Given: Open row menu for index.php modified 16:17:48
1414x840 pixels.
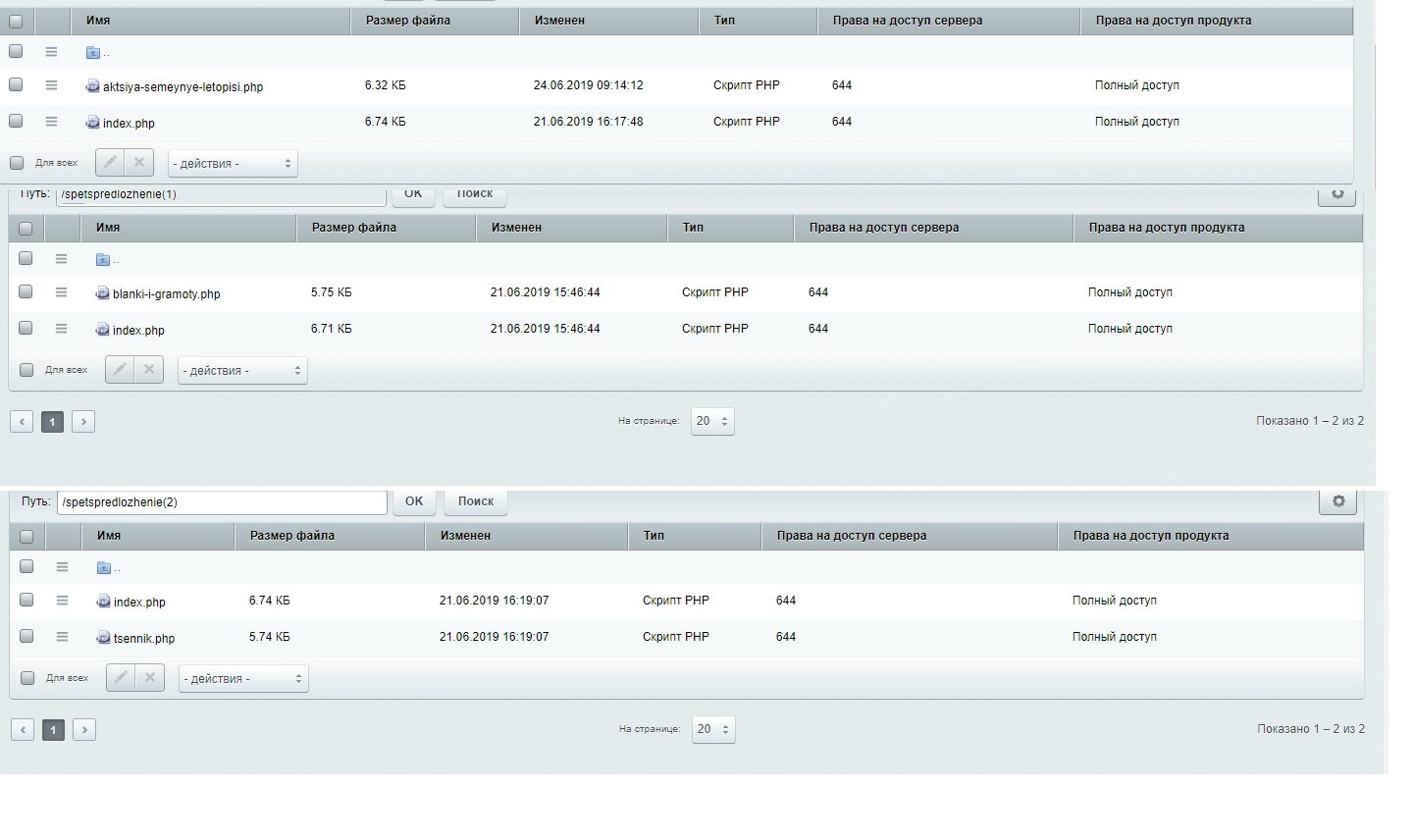Looking at the screenshot, I should click(51, 122).
